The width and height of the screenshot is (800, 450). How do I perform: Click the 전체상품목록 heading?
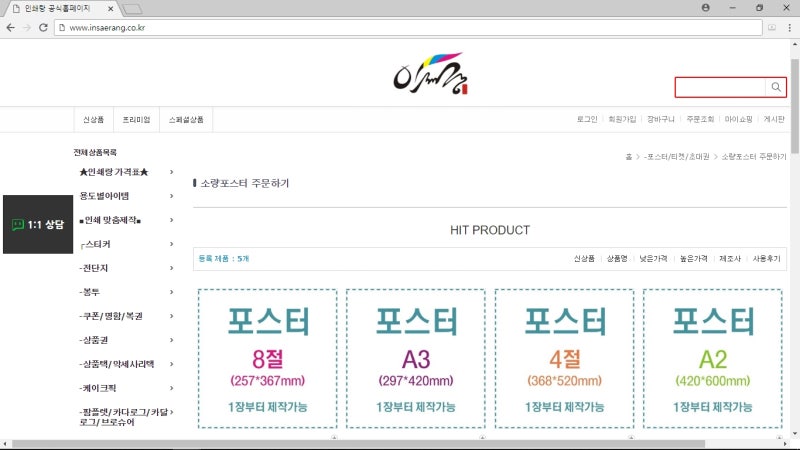click(95, 152)
